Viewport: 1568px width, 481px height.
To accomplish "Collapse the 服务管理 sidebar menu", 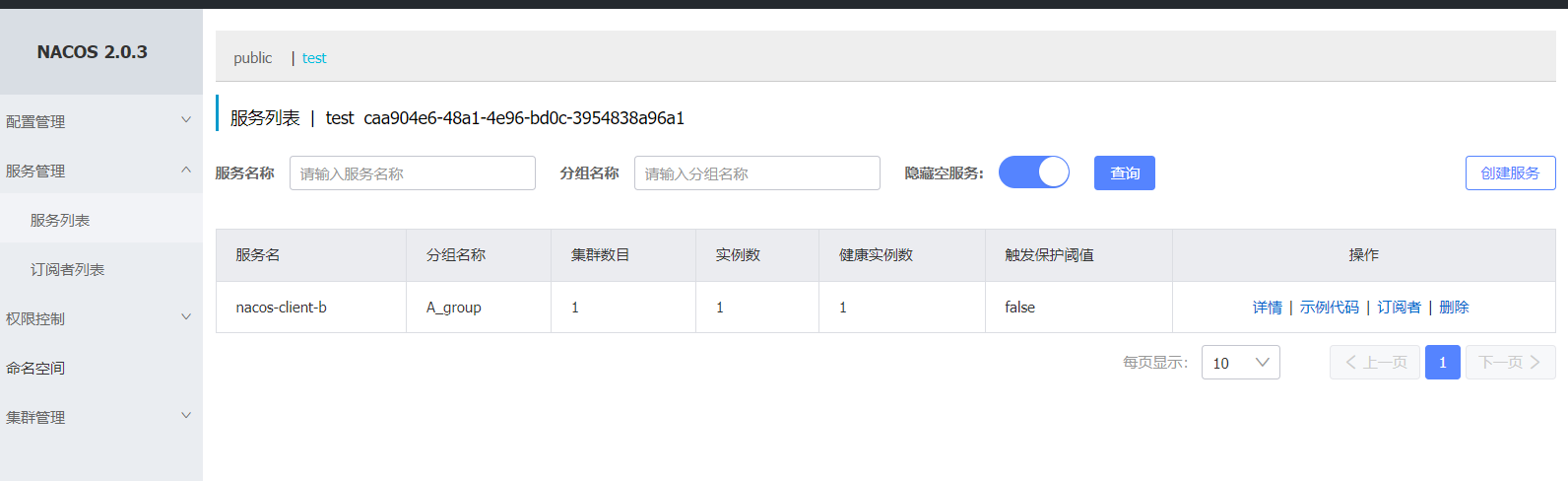I will pyautogui.click(x=98, y=171).
